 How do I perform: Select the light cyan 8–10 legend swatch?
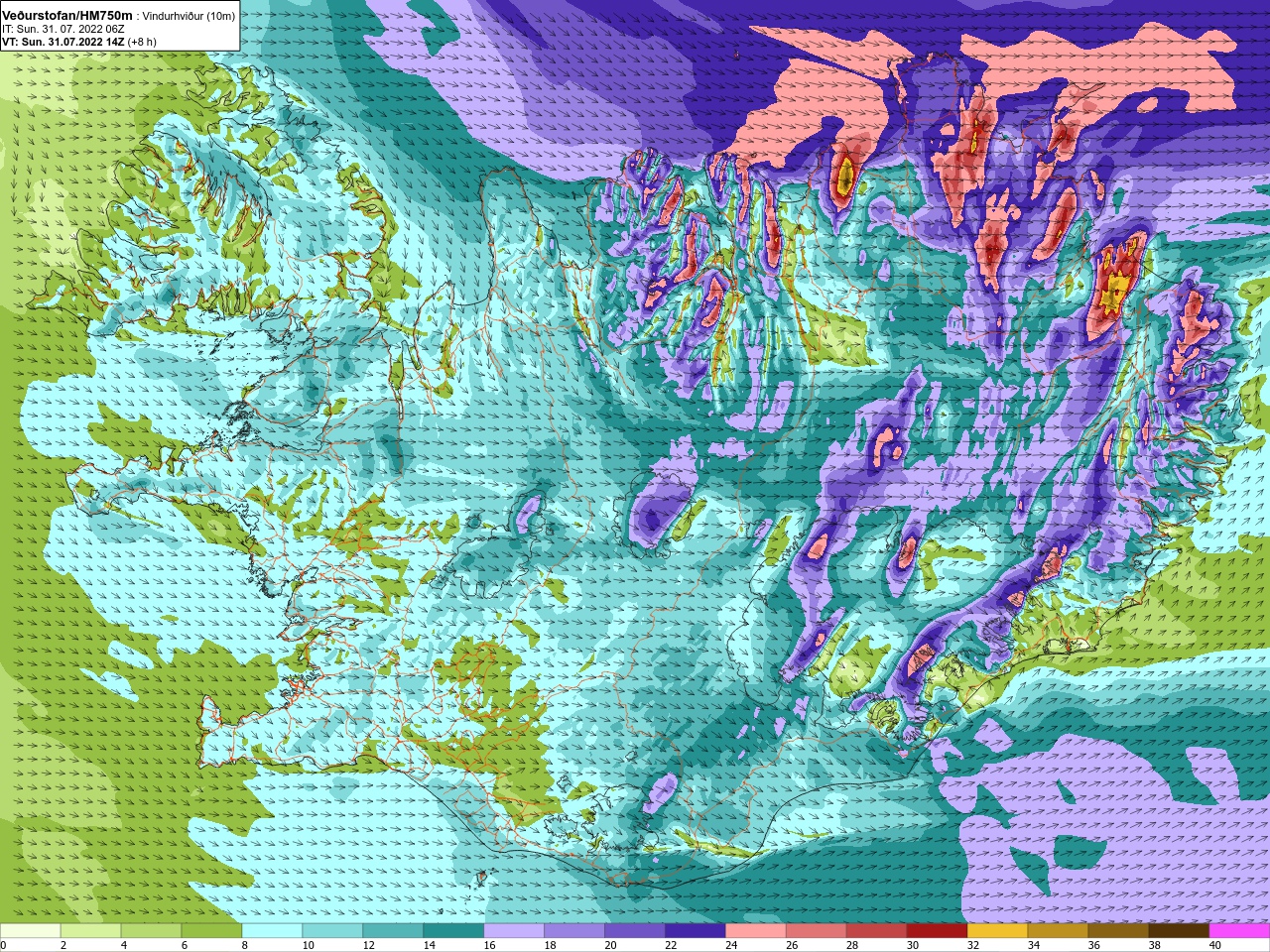(x=273, y=930)
